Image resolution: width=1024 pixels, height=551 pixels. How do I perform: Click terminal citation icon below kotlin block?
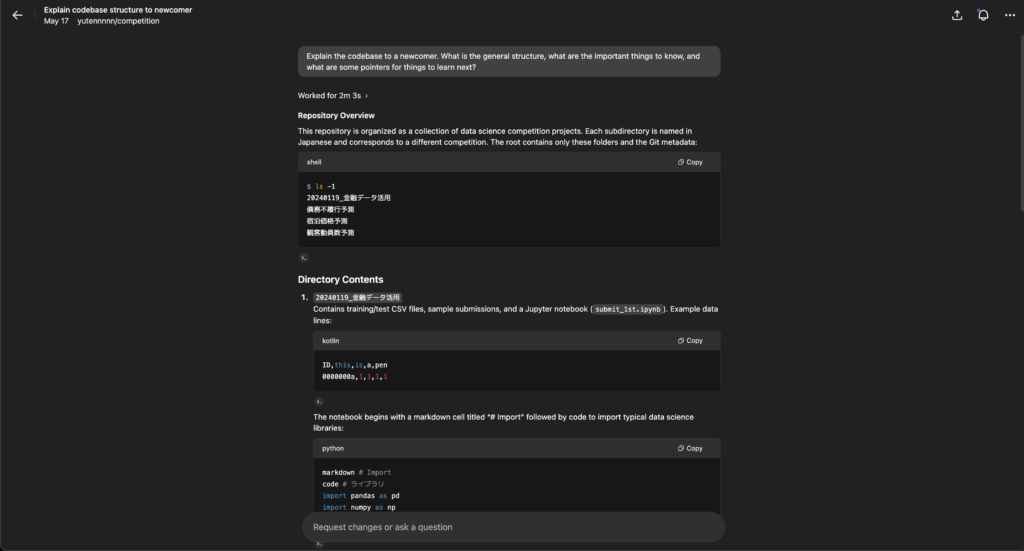(319, 401)
